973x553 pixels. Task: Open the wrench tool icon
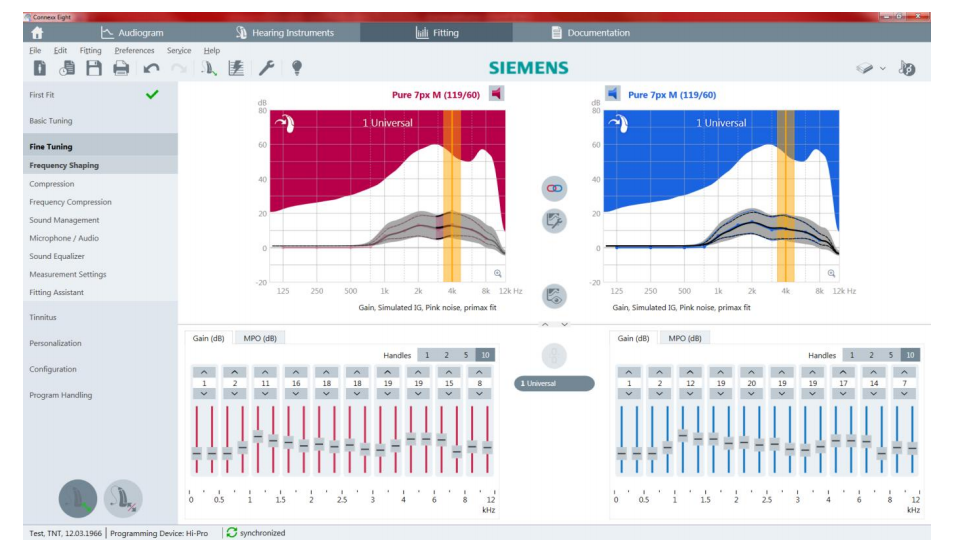(266, 68)
